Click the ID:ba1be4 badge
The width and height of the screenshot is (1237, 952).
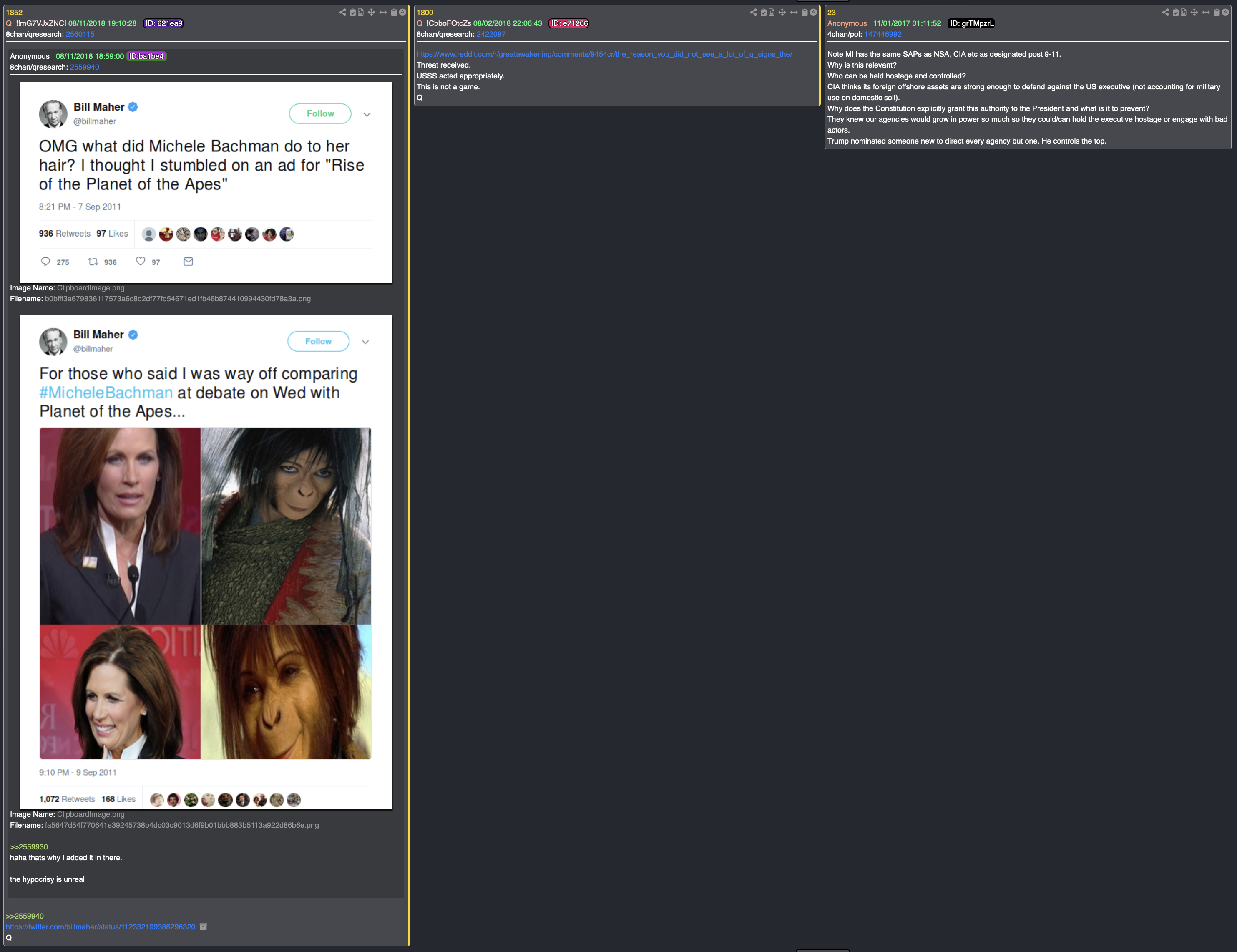[x=146, y=56]
